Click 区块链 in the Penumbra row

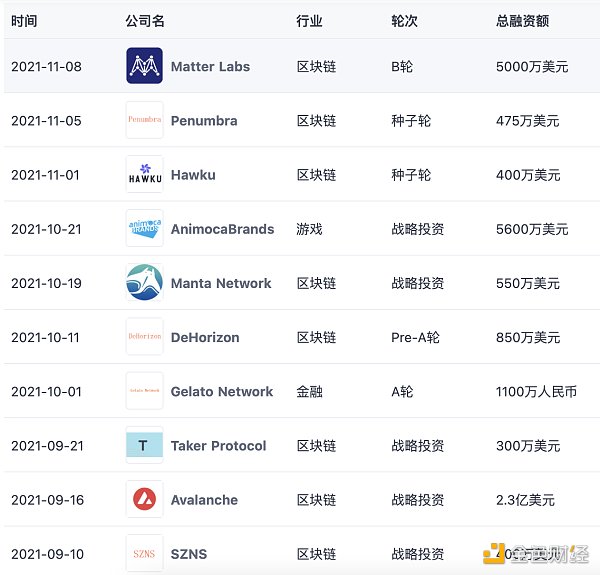pyautogui.click(x=316, y=121)
